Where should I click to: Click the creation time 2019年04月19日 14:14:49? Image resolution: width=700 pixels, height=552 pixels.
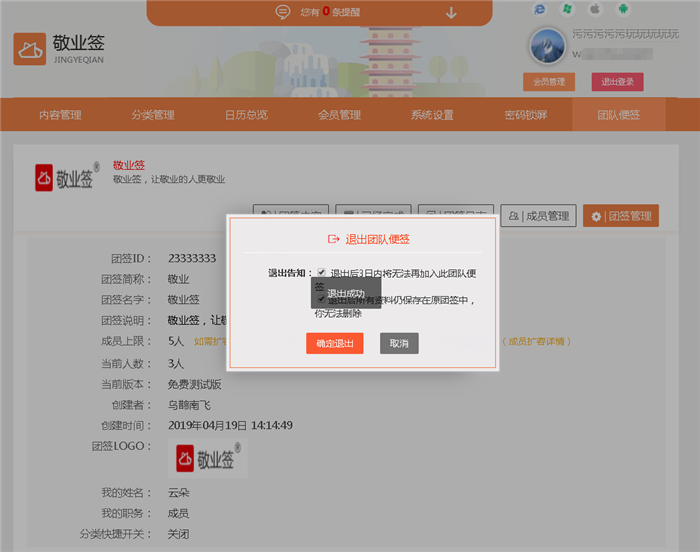click(230, 425)
